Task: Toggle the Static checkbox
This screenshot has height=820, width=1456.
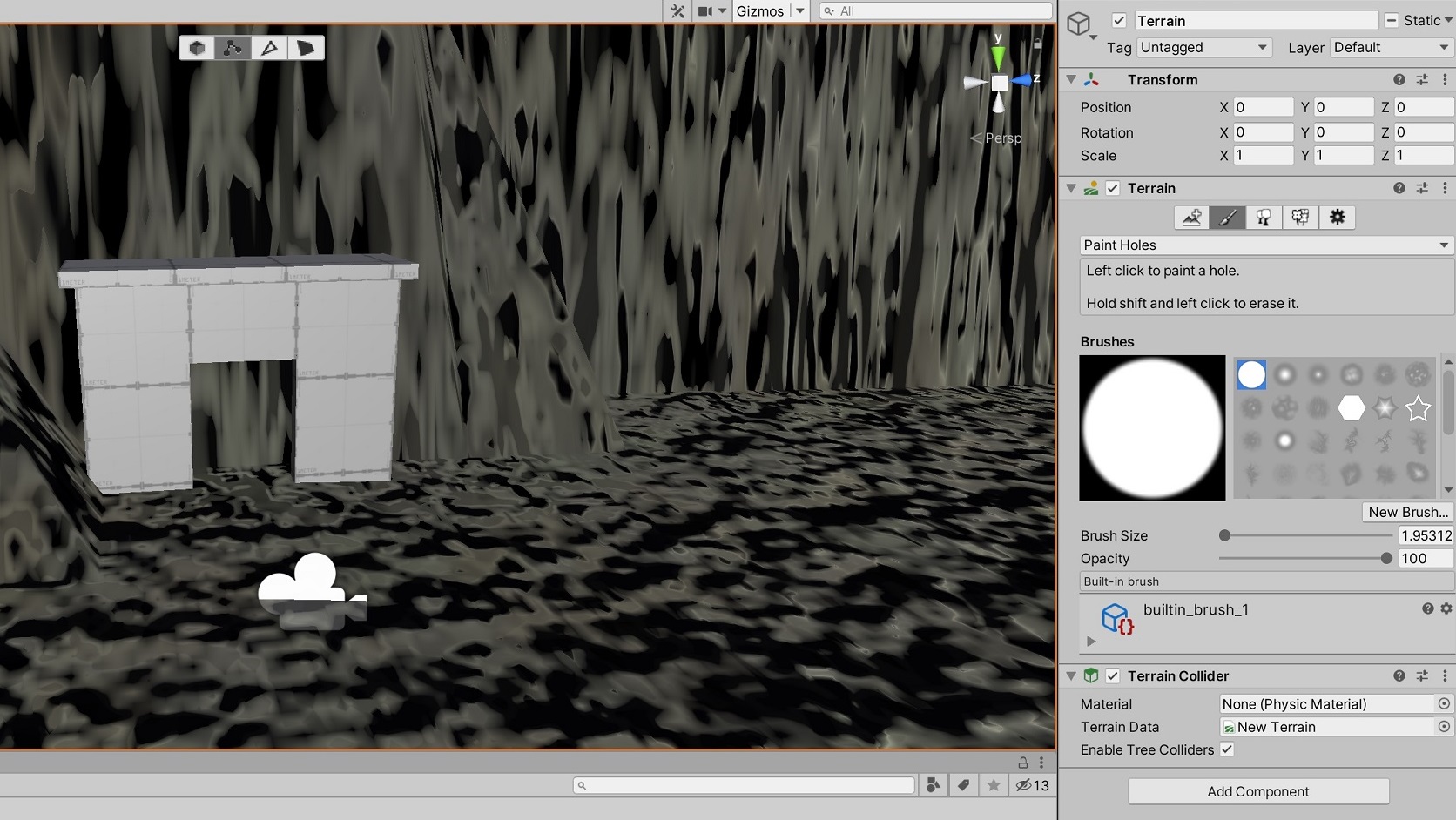Action: (x=1392, y=21)
